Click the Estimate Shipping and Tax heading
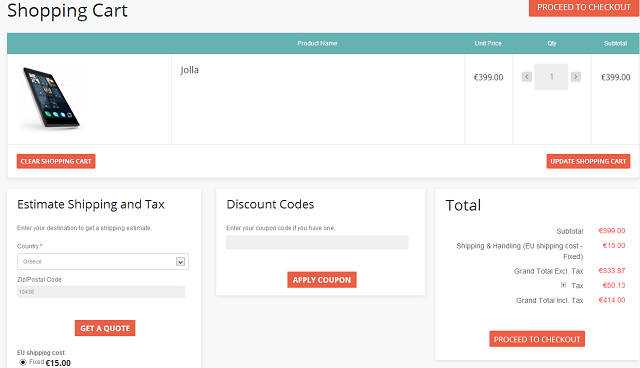Screen dimensions: 640x368 point(91,204)
